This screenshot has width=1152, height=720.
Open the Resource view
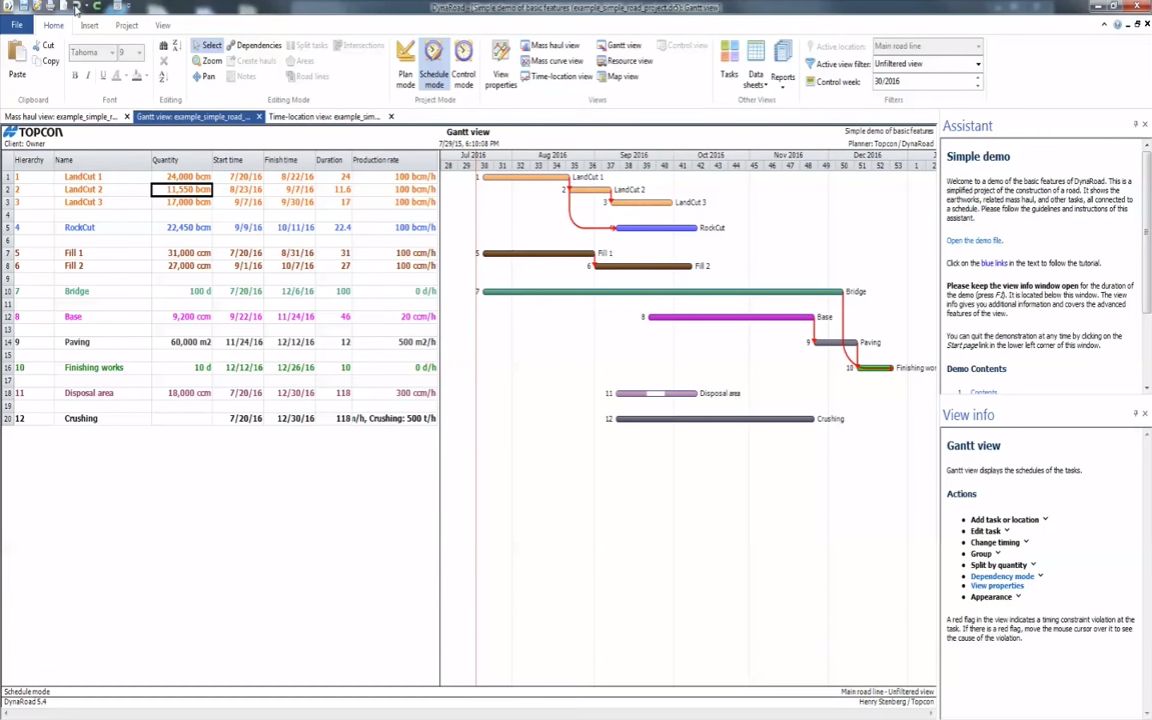[x=624, y=61]
